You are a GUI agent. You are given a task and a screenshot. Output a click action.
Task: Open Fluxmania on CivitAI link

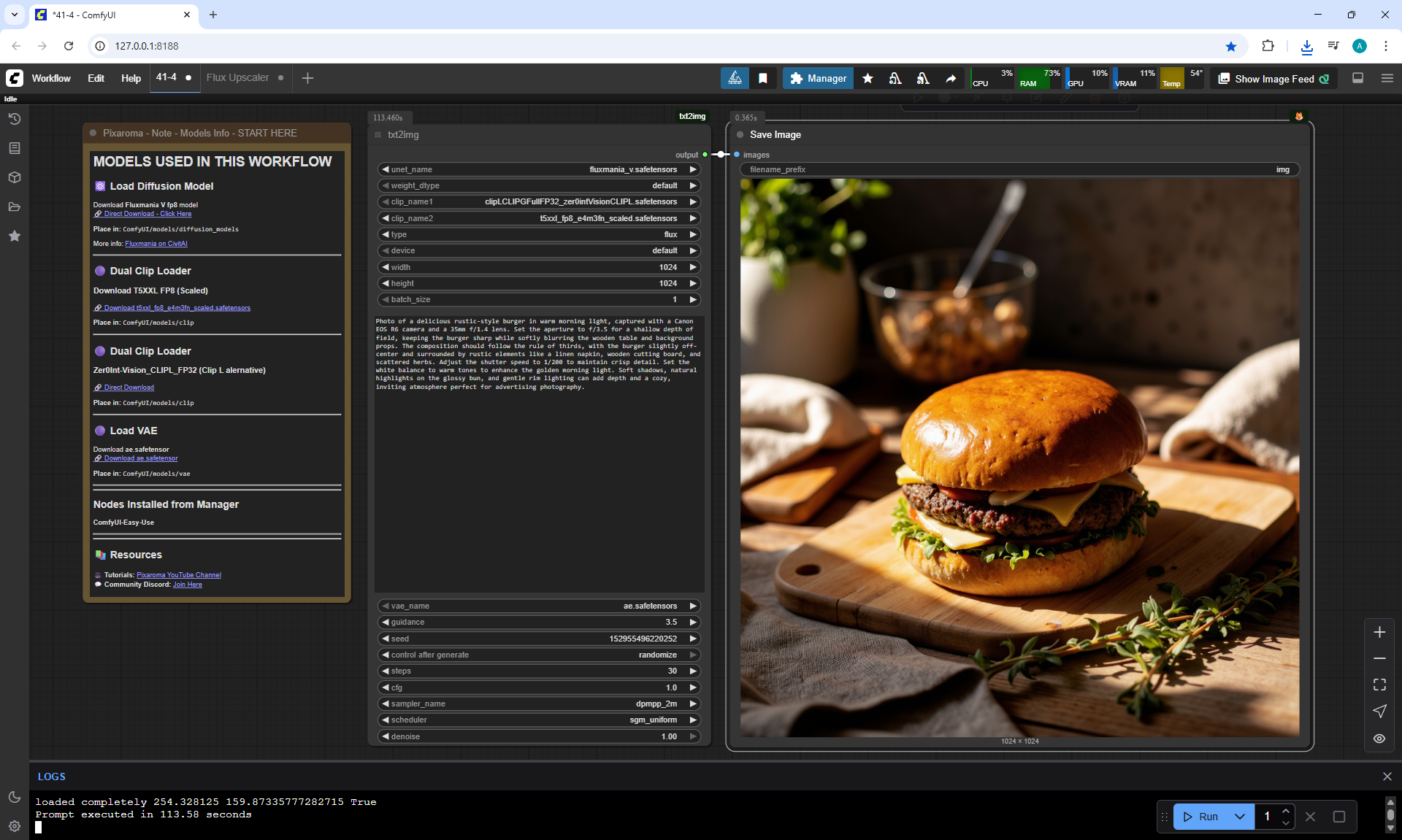coord(156,244)
